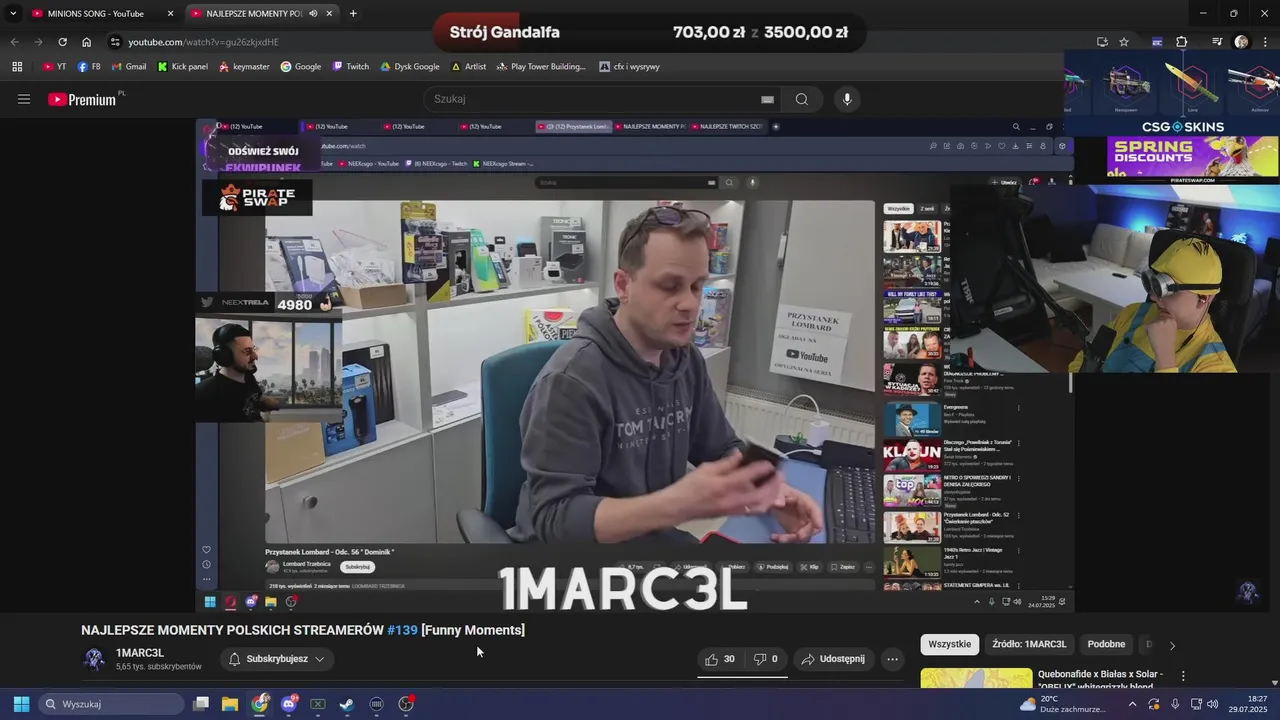Open the Dysk Google bookmark
The height and width of the screenshot is (720, 1280).
[x=410, y=67]
